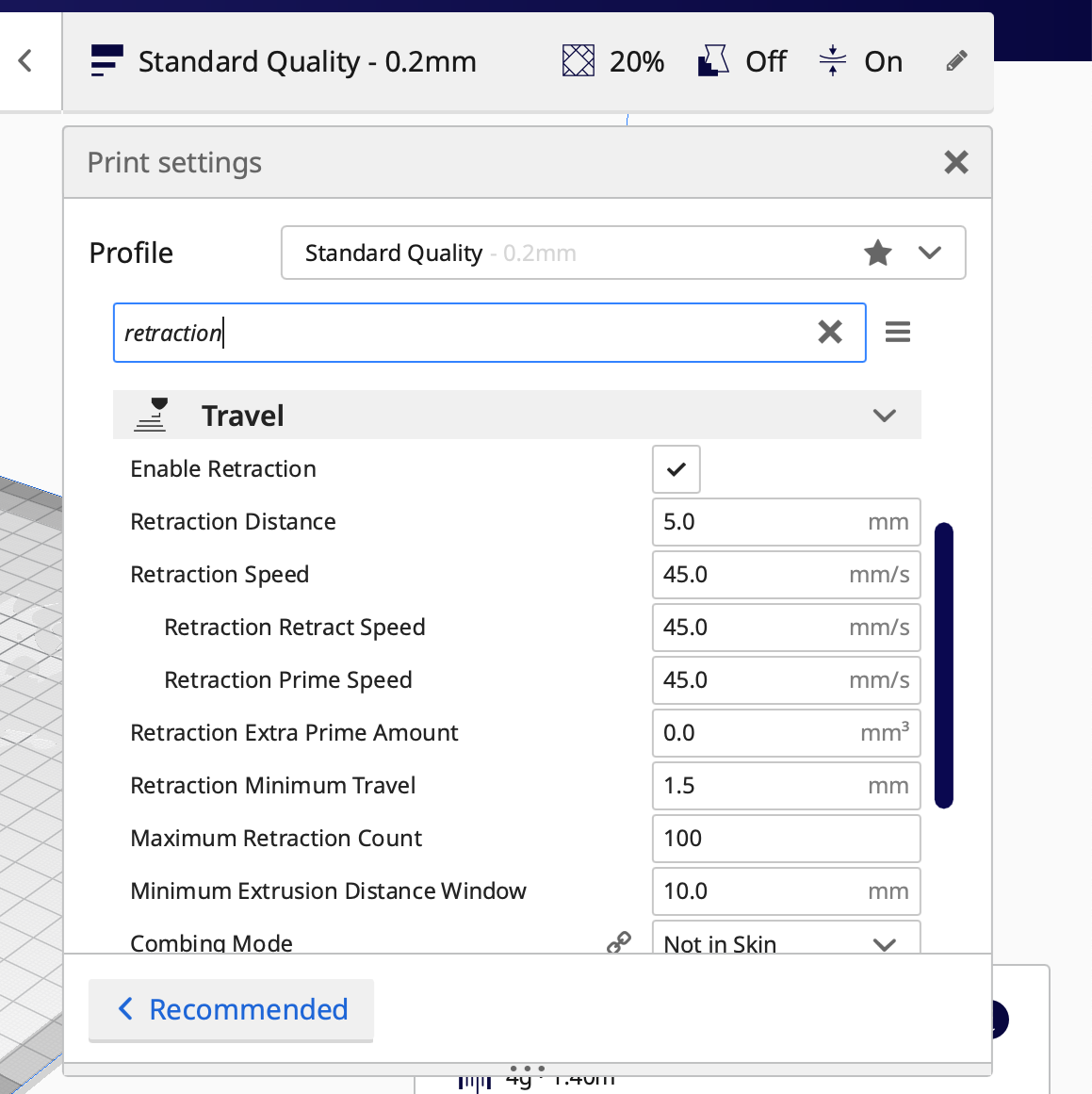Click the Retraction Distance label
Viewport: 1092px width, 1094px height.
pyautogui.click(x=233, y=522)
